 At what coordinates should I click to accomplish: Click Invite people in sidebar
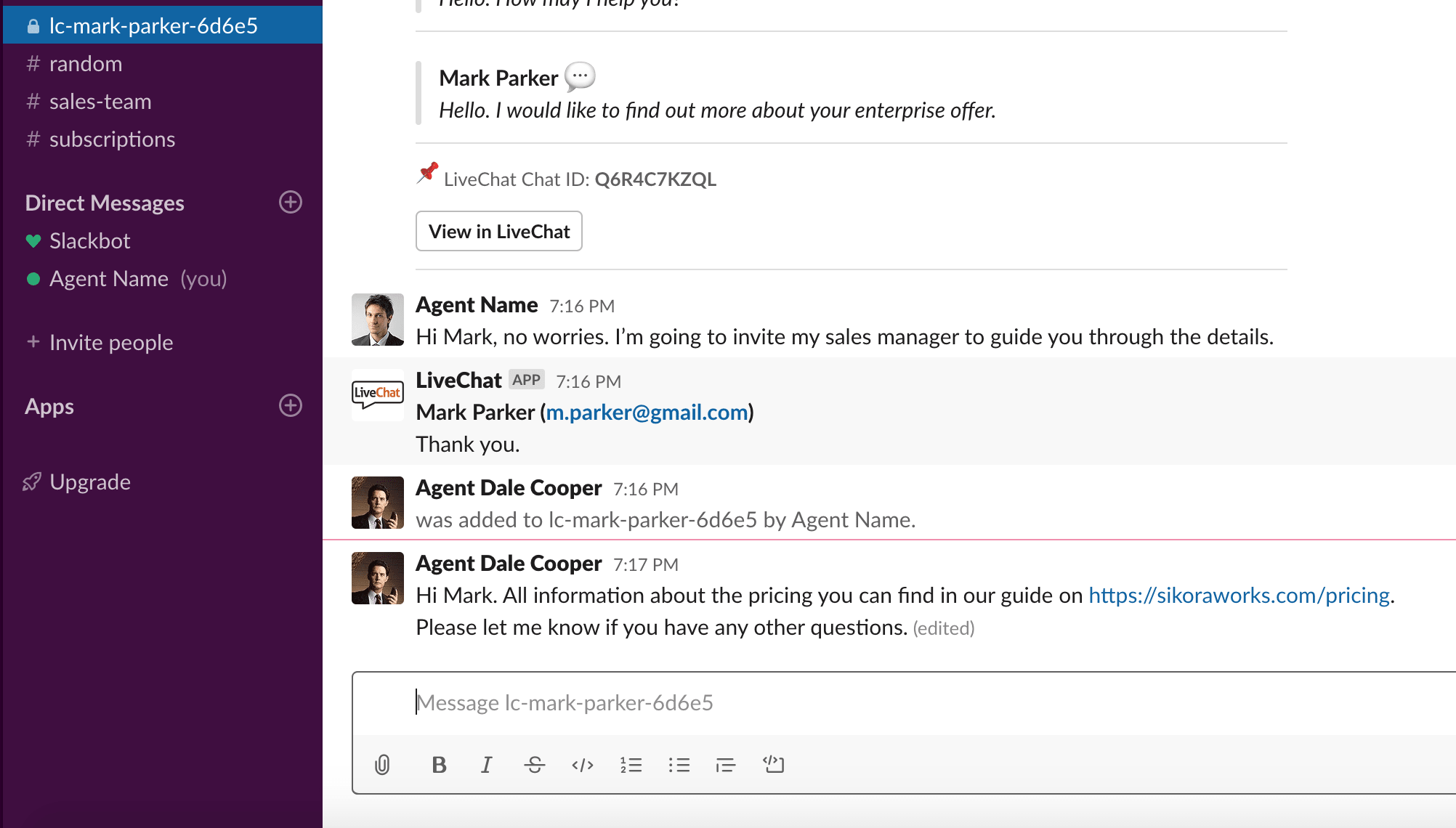pos(111,342)
